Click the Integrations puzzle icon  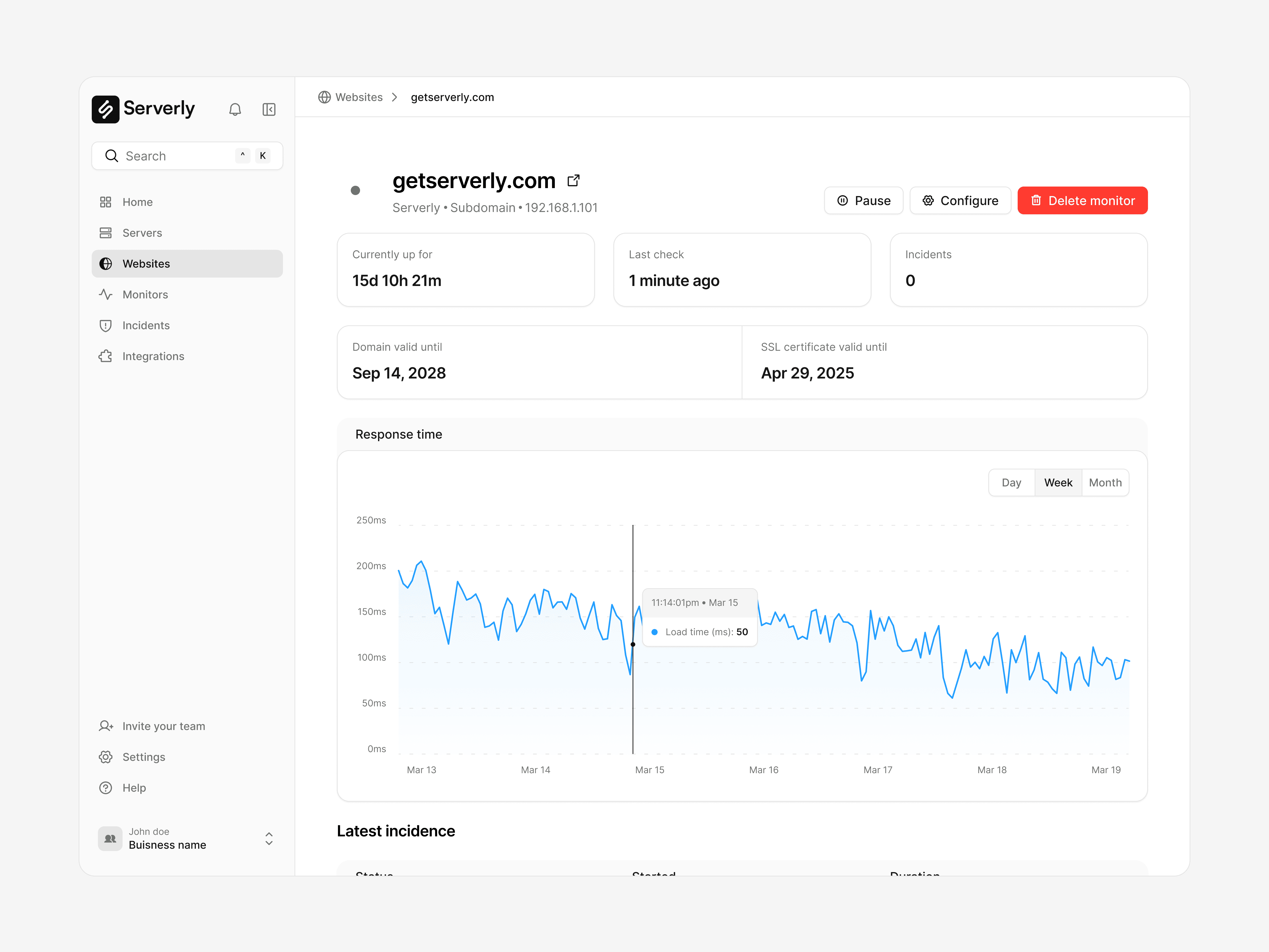(x=106, y=356)
